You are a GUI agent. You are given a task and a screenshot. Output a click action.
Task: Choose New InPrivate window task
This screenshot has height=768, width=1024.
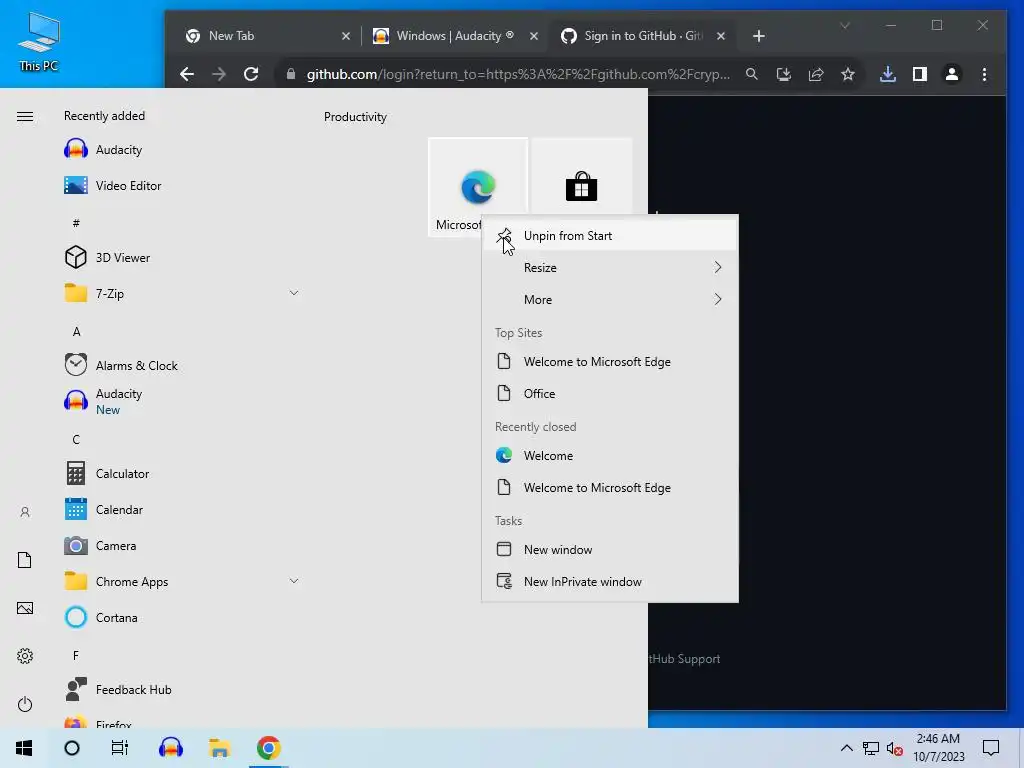point(610,582)
